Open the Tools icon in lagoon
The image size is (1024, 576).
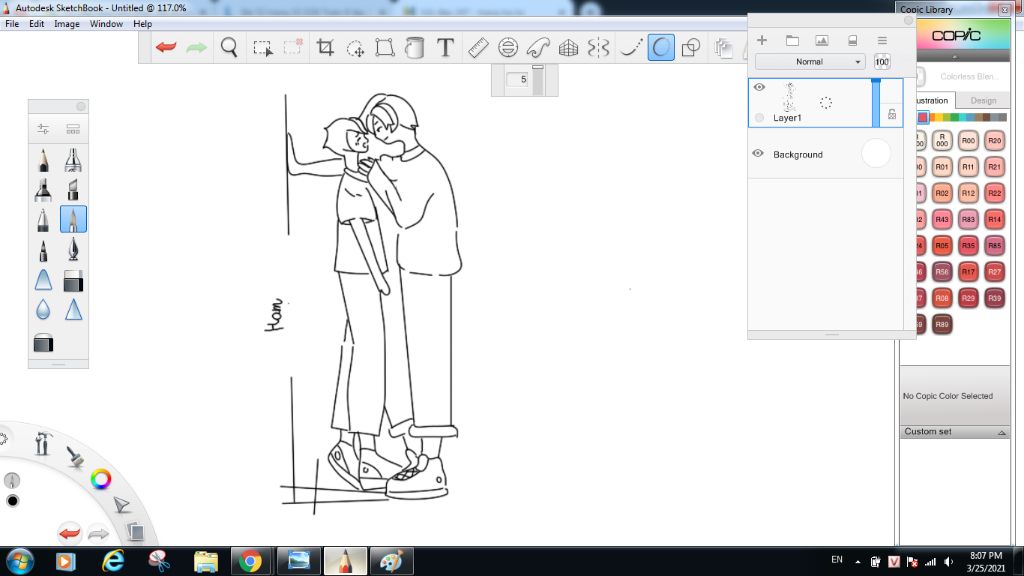43,443
